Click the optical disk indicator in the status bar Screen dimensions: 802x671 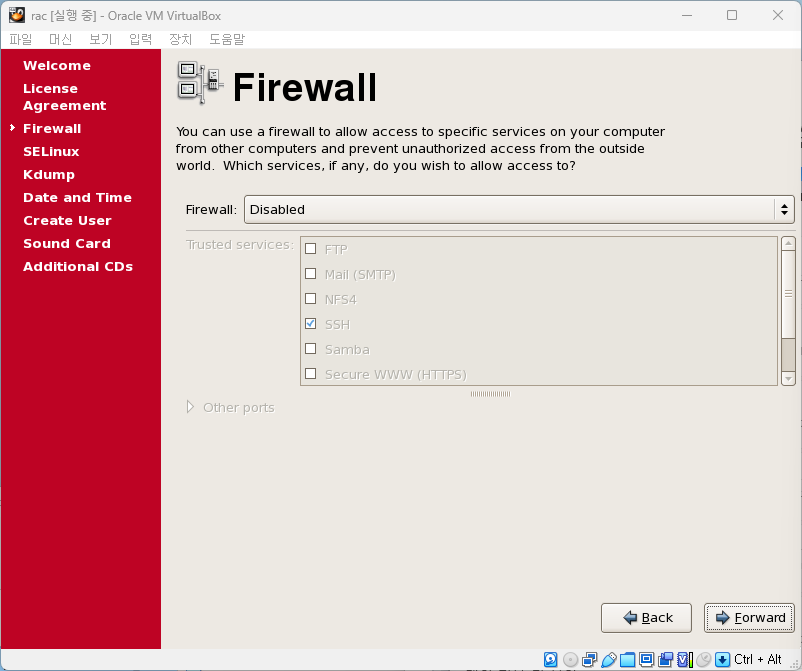pyautogui.click(x=570, y=659)
